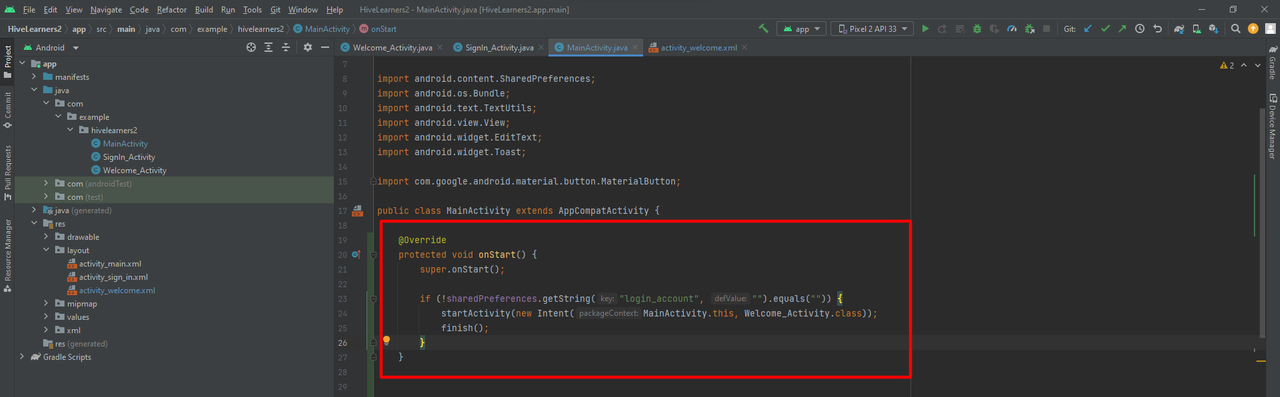Open the app run configuration dropdown
1280x397 pixels.
pos(801,29)
